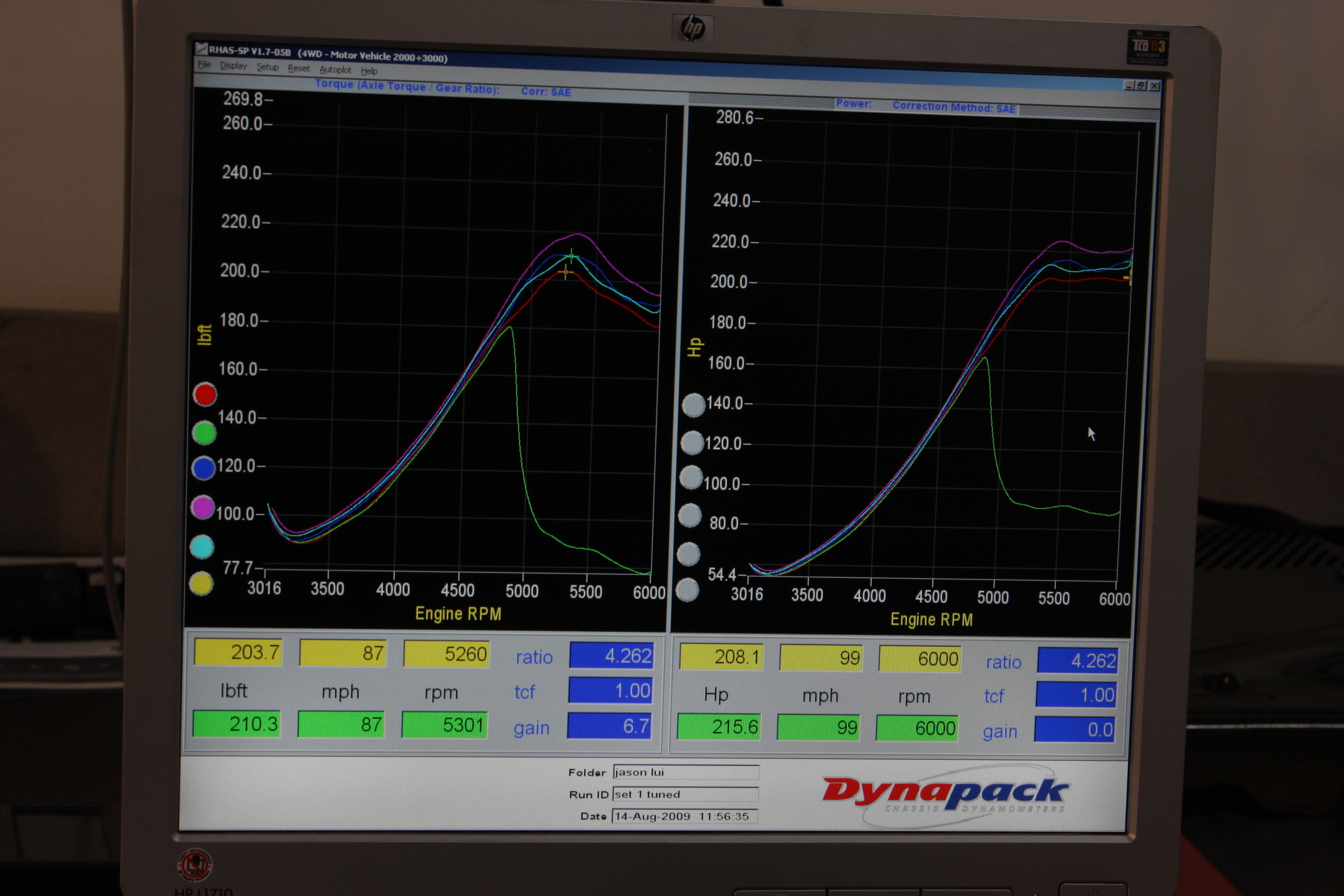Click green power rpm reading 6000

[x=918, y=729]
